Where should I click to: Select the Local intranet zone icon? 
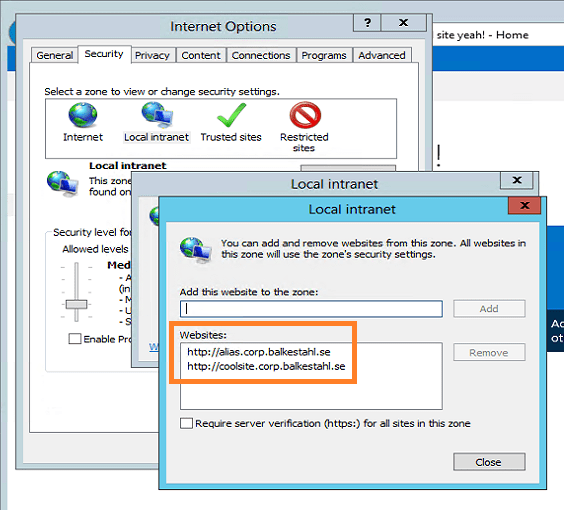157,115
